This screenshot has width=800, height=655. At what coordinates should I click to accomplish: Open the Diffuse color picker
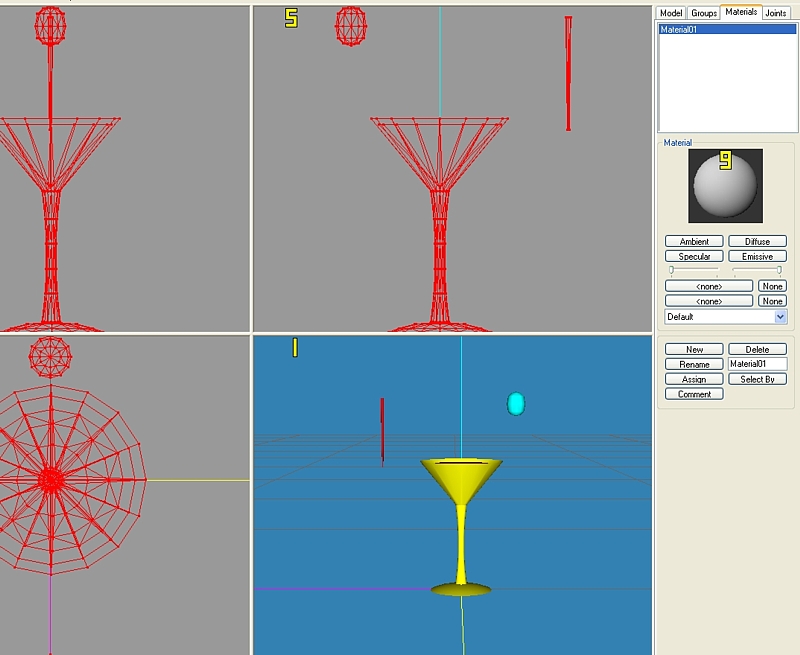pyautogui.click(x=757, y=242)
